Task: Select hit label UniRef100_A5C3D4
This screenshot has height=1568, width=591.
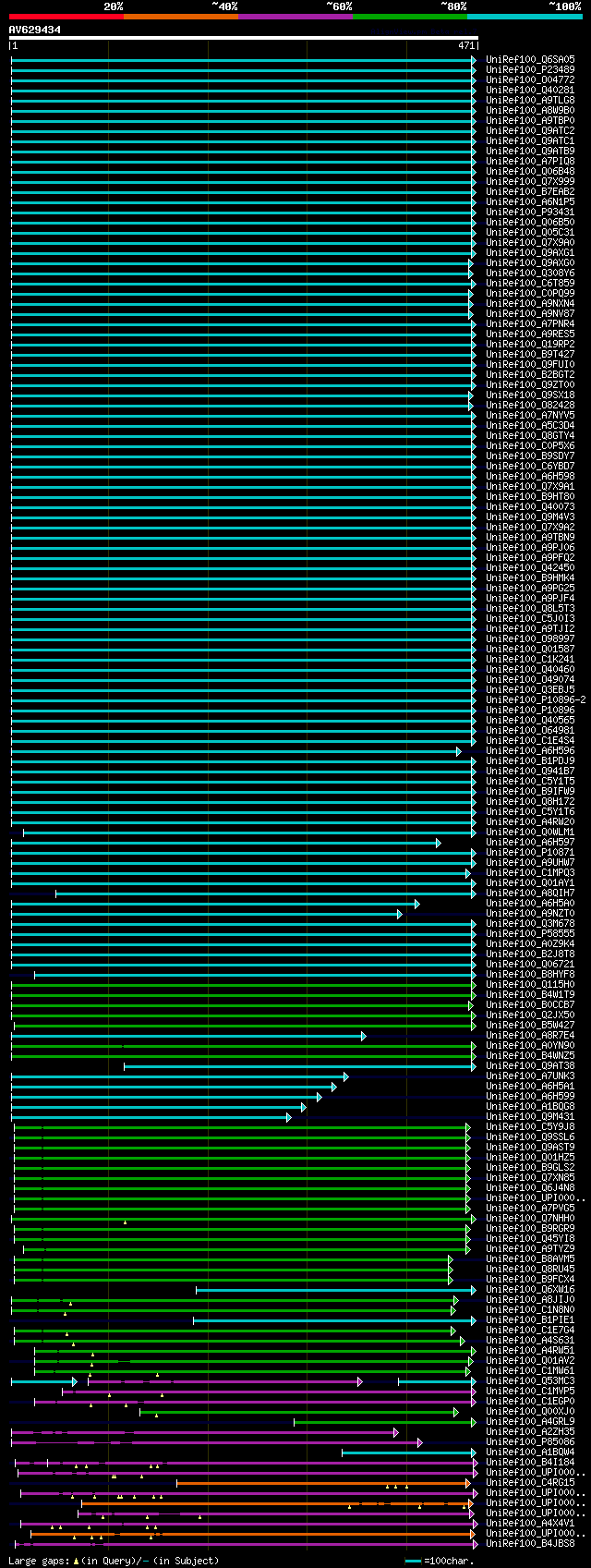Action: pyautogui.click(x=530, y=425)
